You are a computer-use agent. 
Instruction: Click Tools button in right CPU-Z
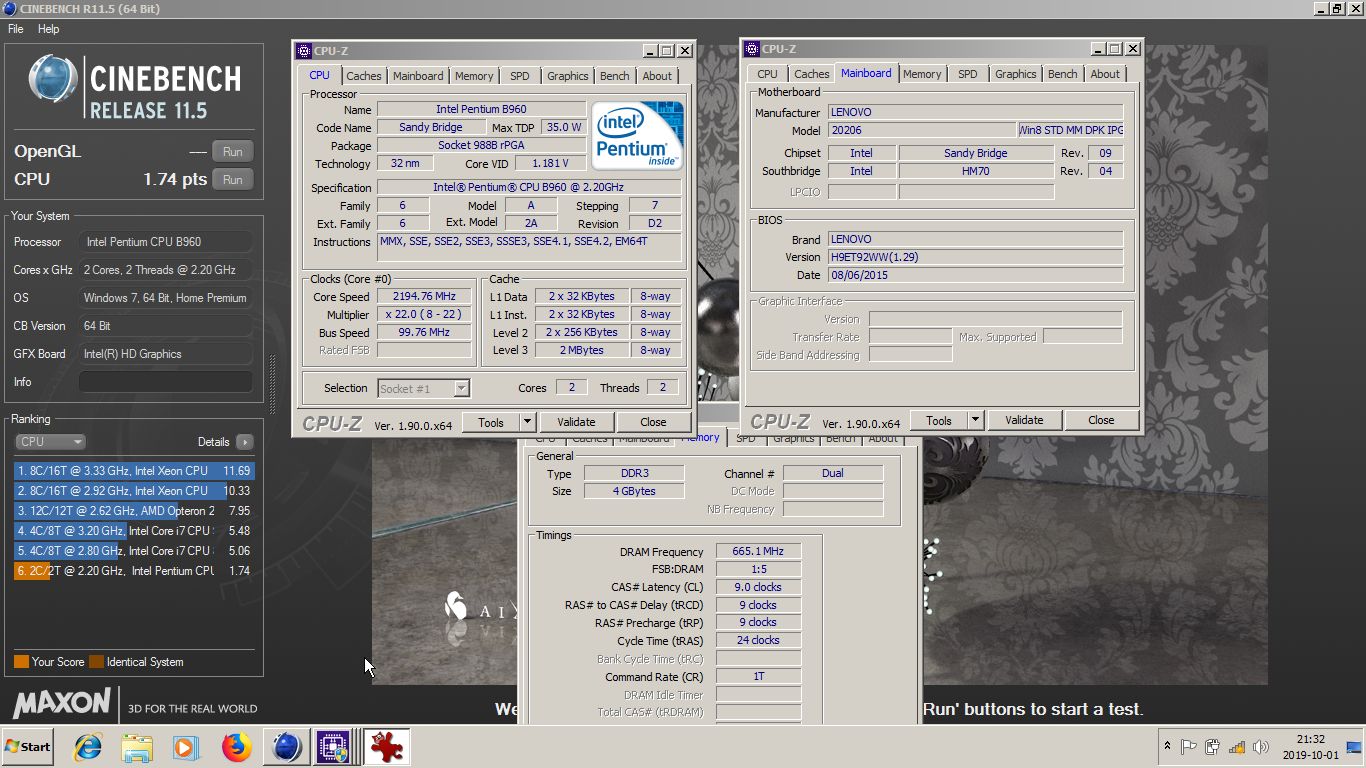939,421
